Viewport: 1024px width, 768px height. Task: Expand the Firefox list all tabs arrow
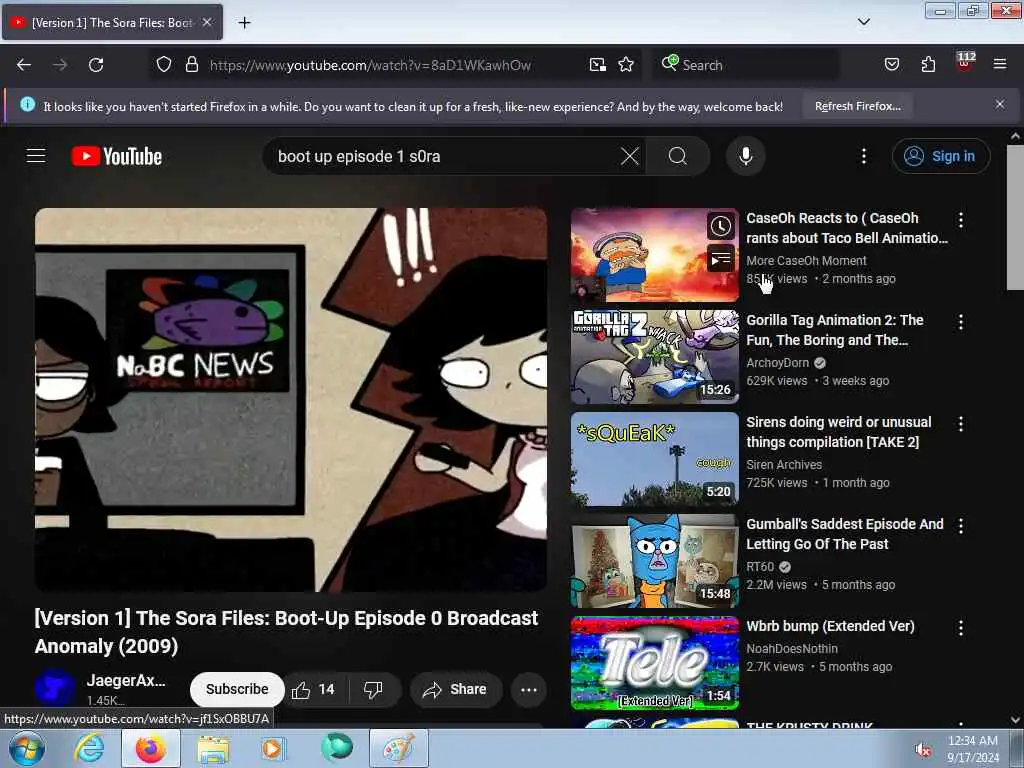[863, 22]
